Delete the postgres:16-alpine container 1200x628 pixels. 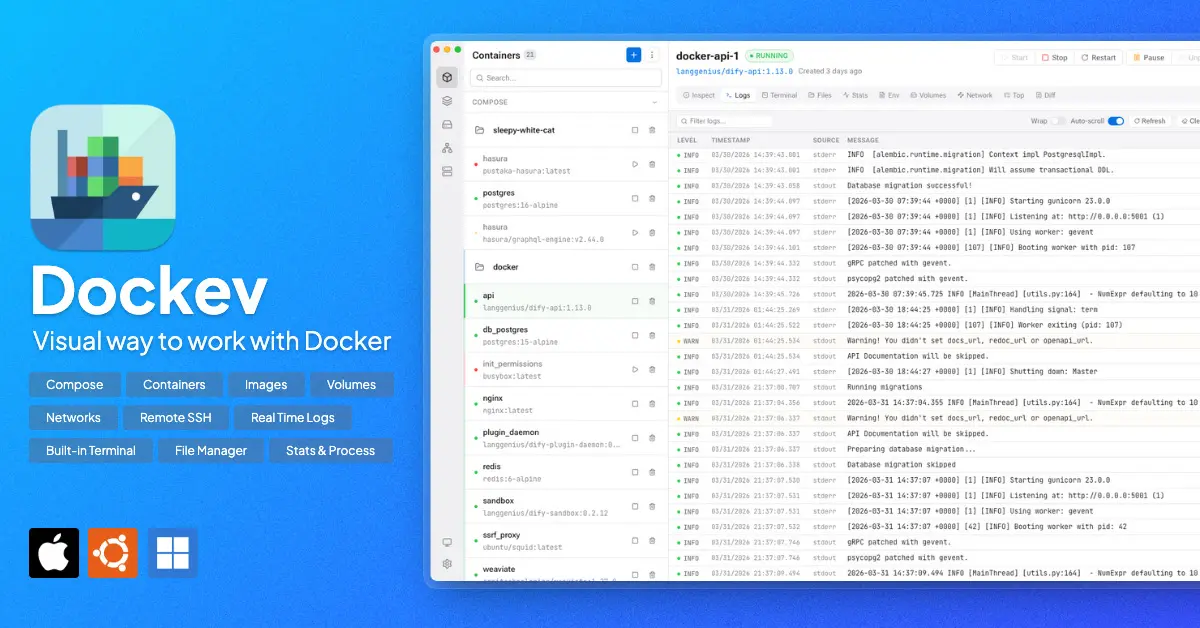652,198
